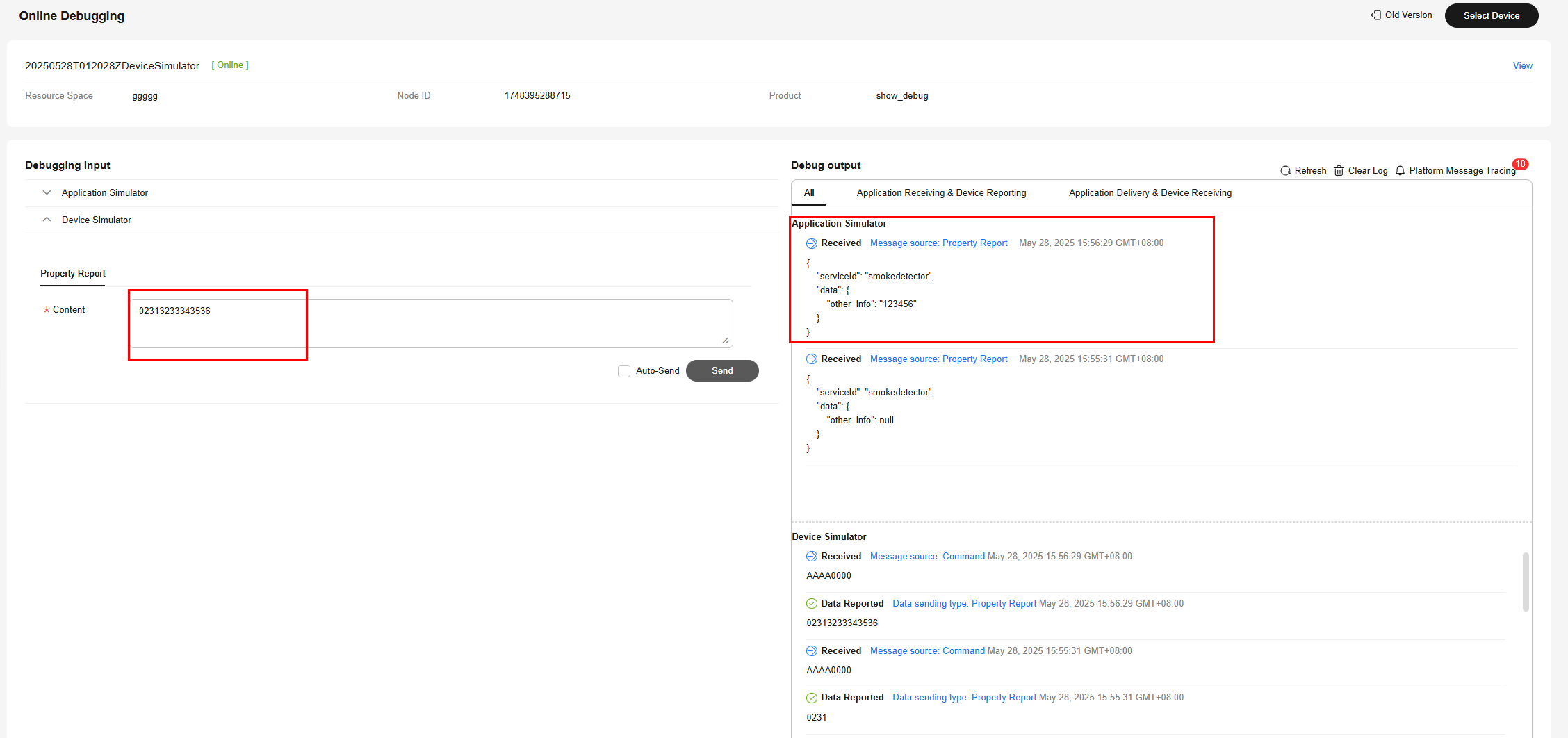Enable the Auto-Send checkbox
The width and height of the screenshot is (1568, 738).
click(624, 371)
